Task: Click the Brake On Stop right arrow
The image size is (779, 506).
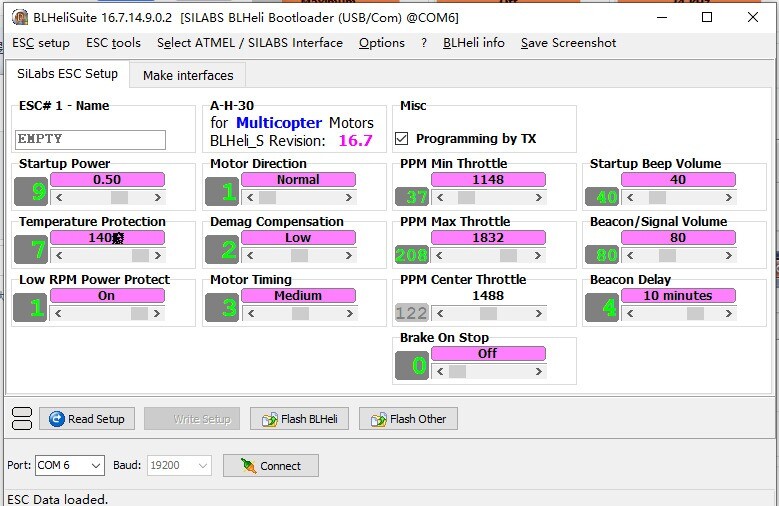Action: [x=539, y=371]
